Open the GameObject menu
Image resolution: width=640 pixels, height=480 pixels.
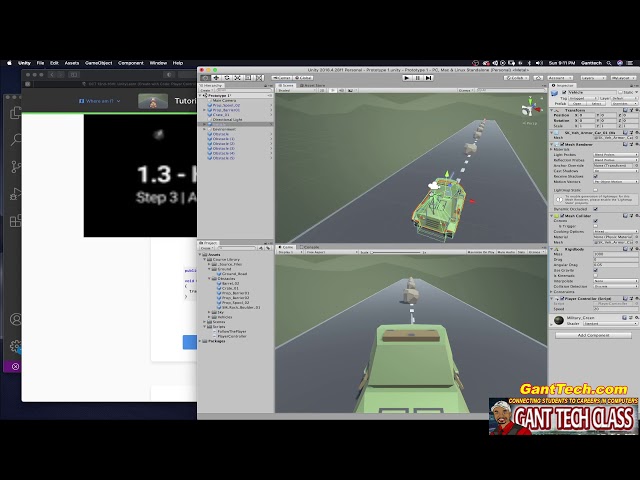[x=98, y=63]
